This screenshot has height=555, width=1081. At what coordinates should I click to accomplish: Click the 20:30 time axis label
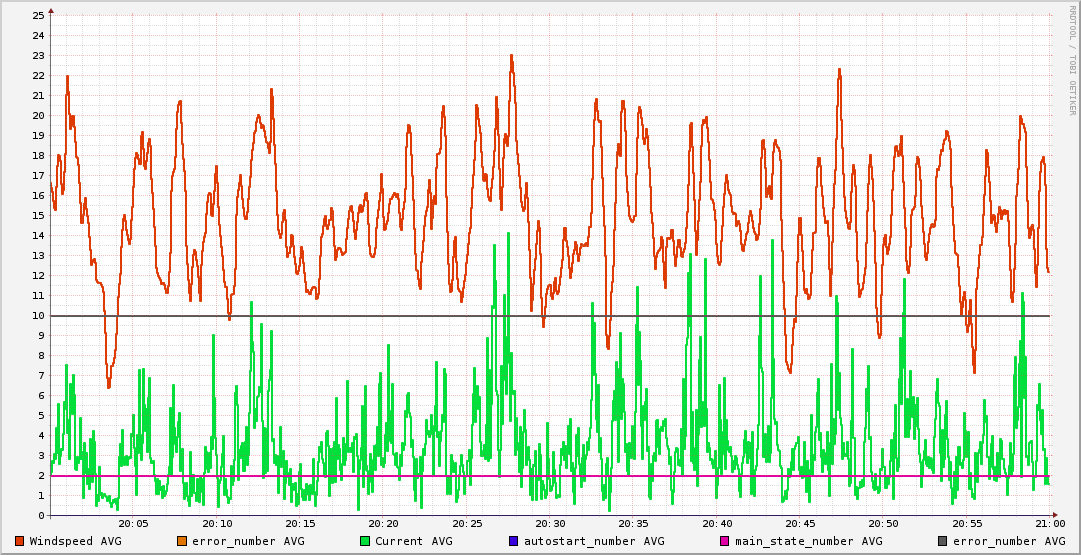551,524
